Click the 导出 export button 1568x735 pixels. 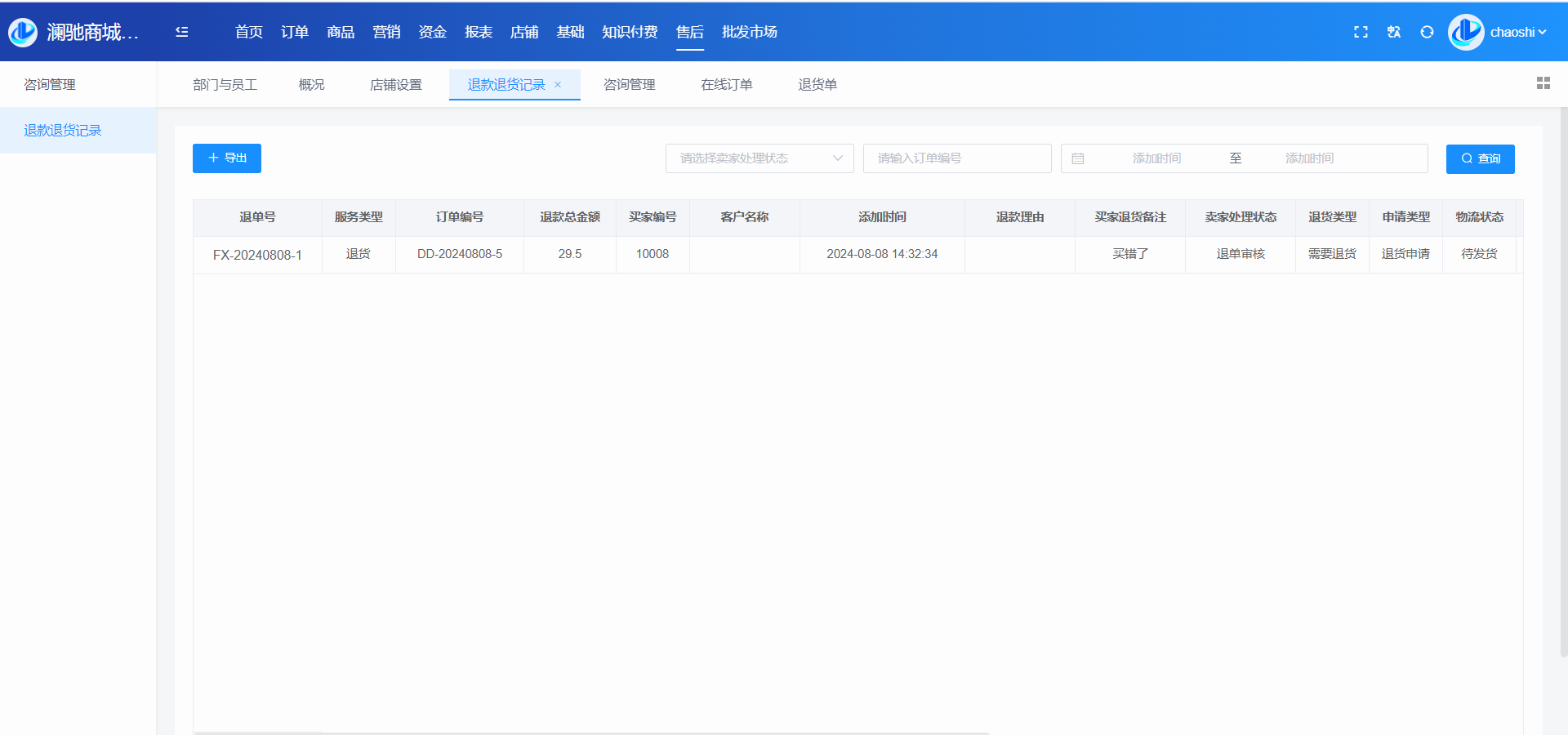pos(227,158)
